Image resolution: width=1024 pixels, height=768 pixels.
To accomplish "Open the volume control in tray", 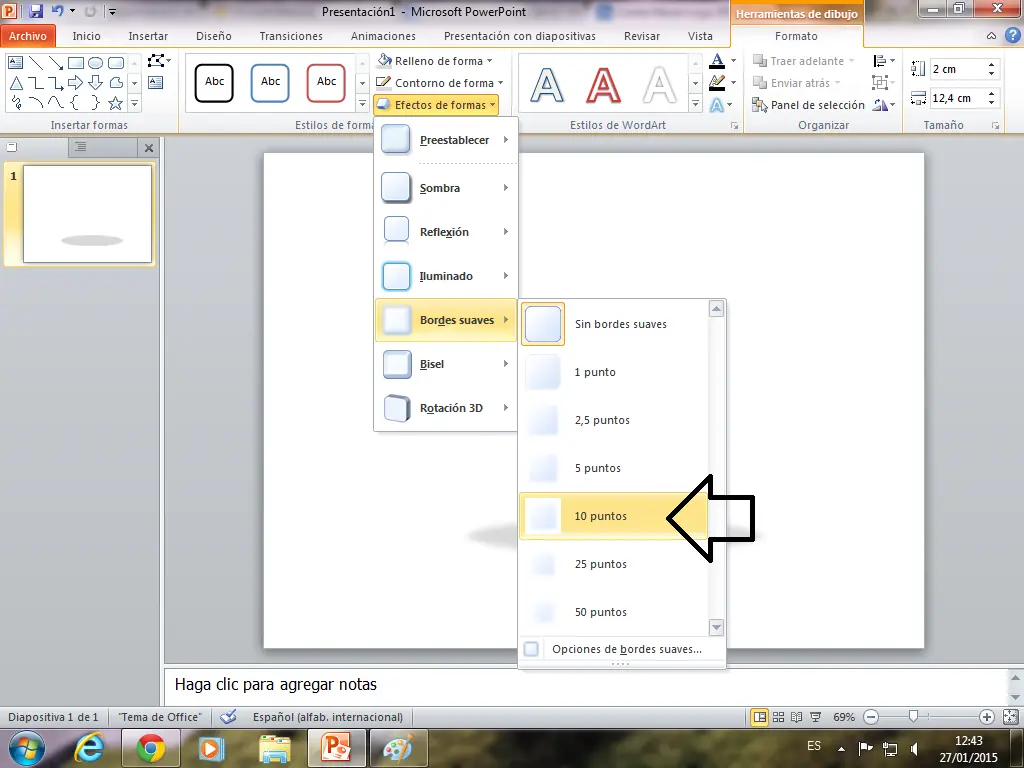I will 915,748.
